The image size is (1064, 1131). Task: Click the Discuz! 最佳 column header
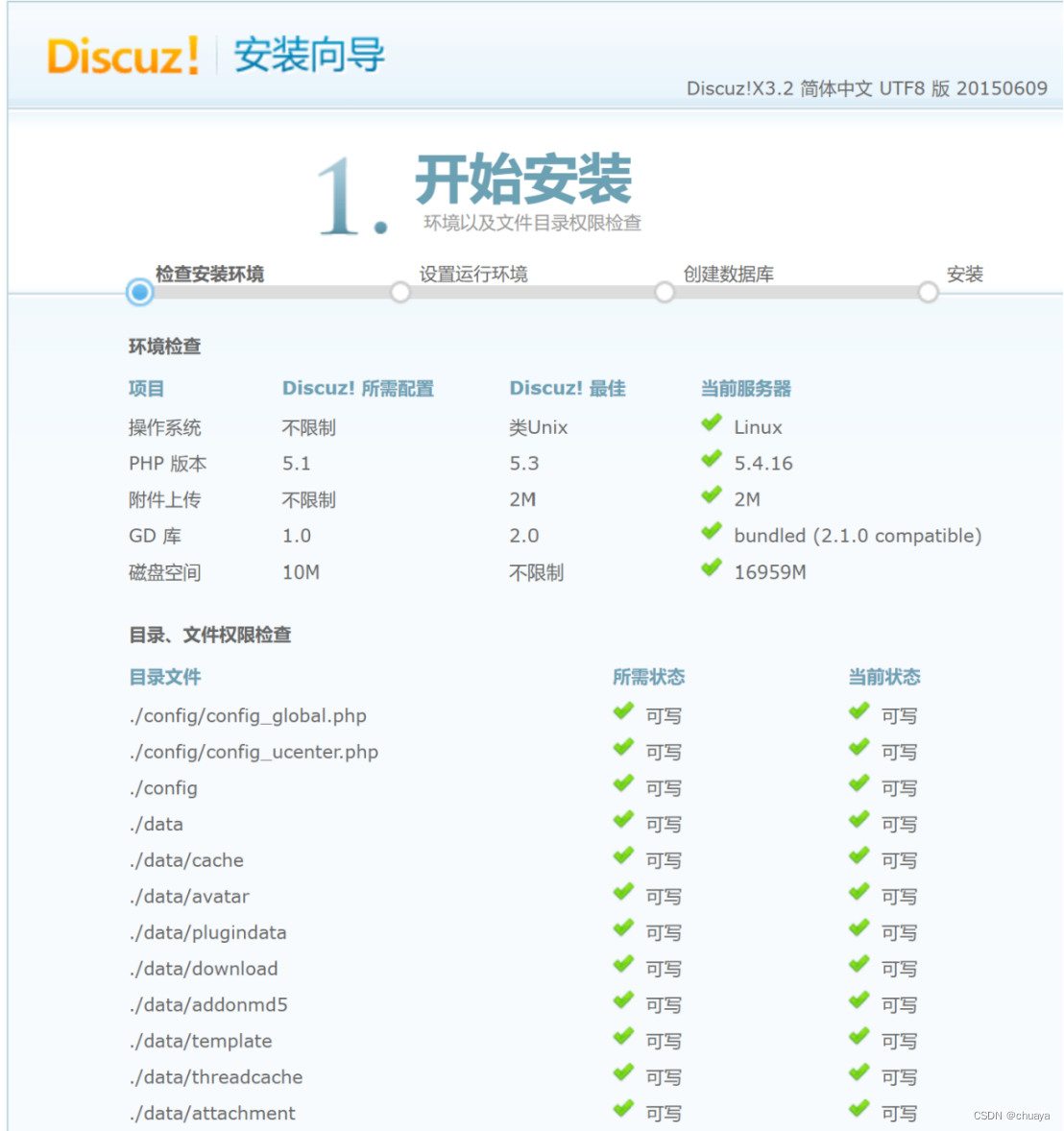[568, 389]
